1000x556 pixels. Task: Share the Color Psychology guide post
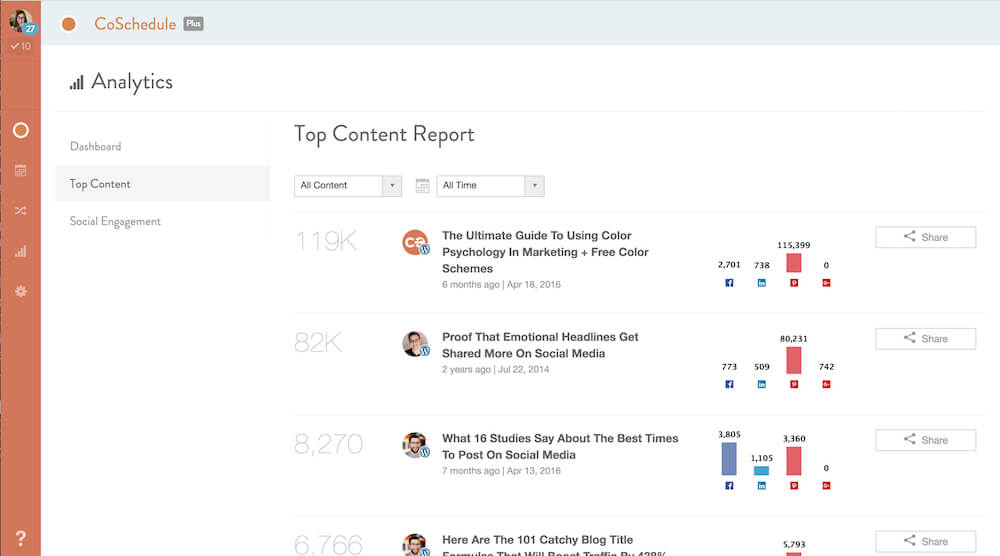925,237
